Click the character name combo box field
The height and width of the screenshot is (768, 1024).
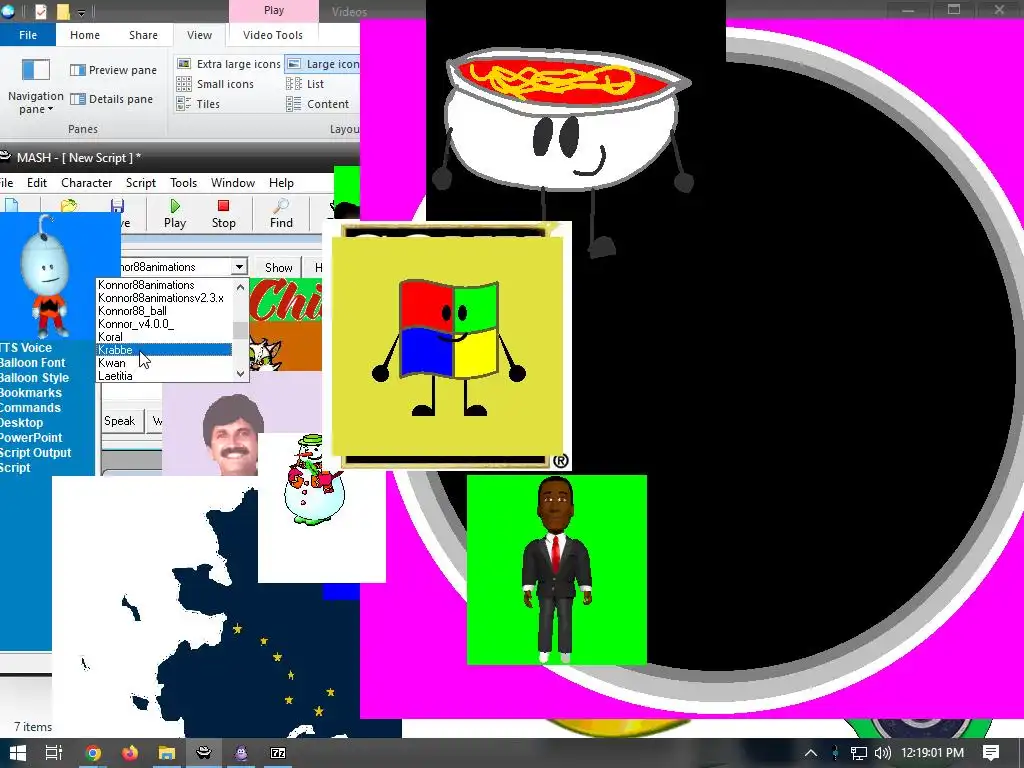[176, 267]
